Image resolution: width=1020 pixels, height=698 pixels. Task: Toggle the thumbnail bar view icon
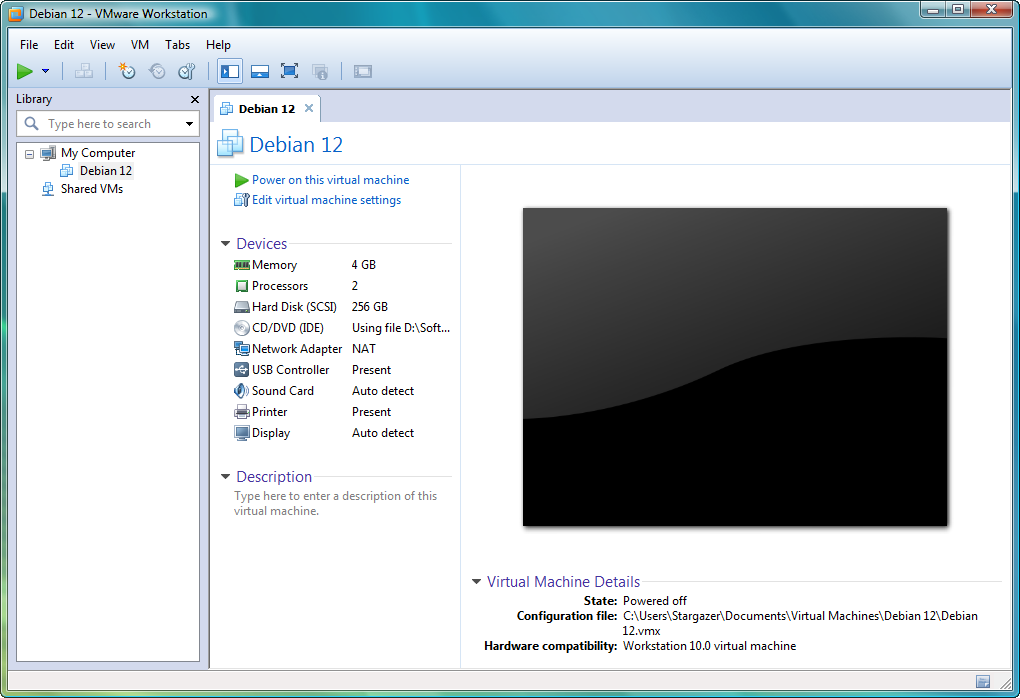pos(260,71)
